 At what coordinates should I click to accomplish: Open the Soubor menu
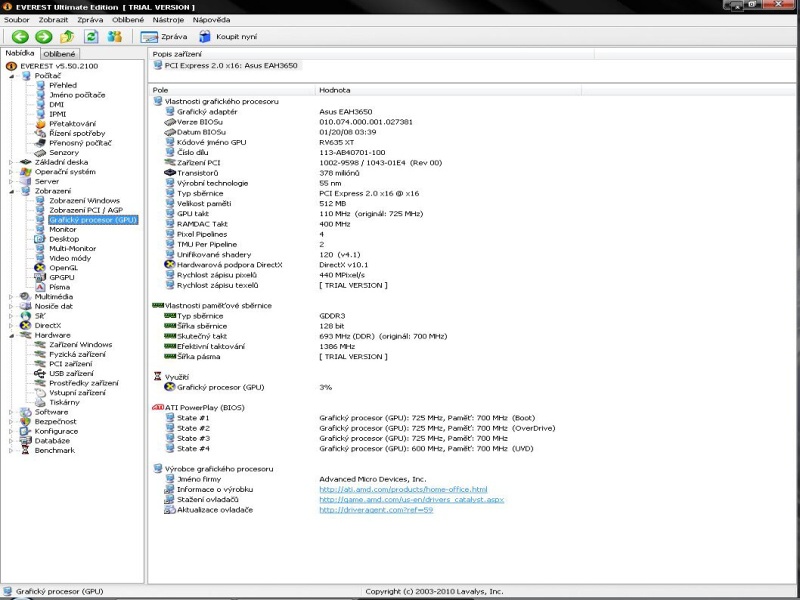tap(17, 20)
